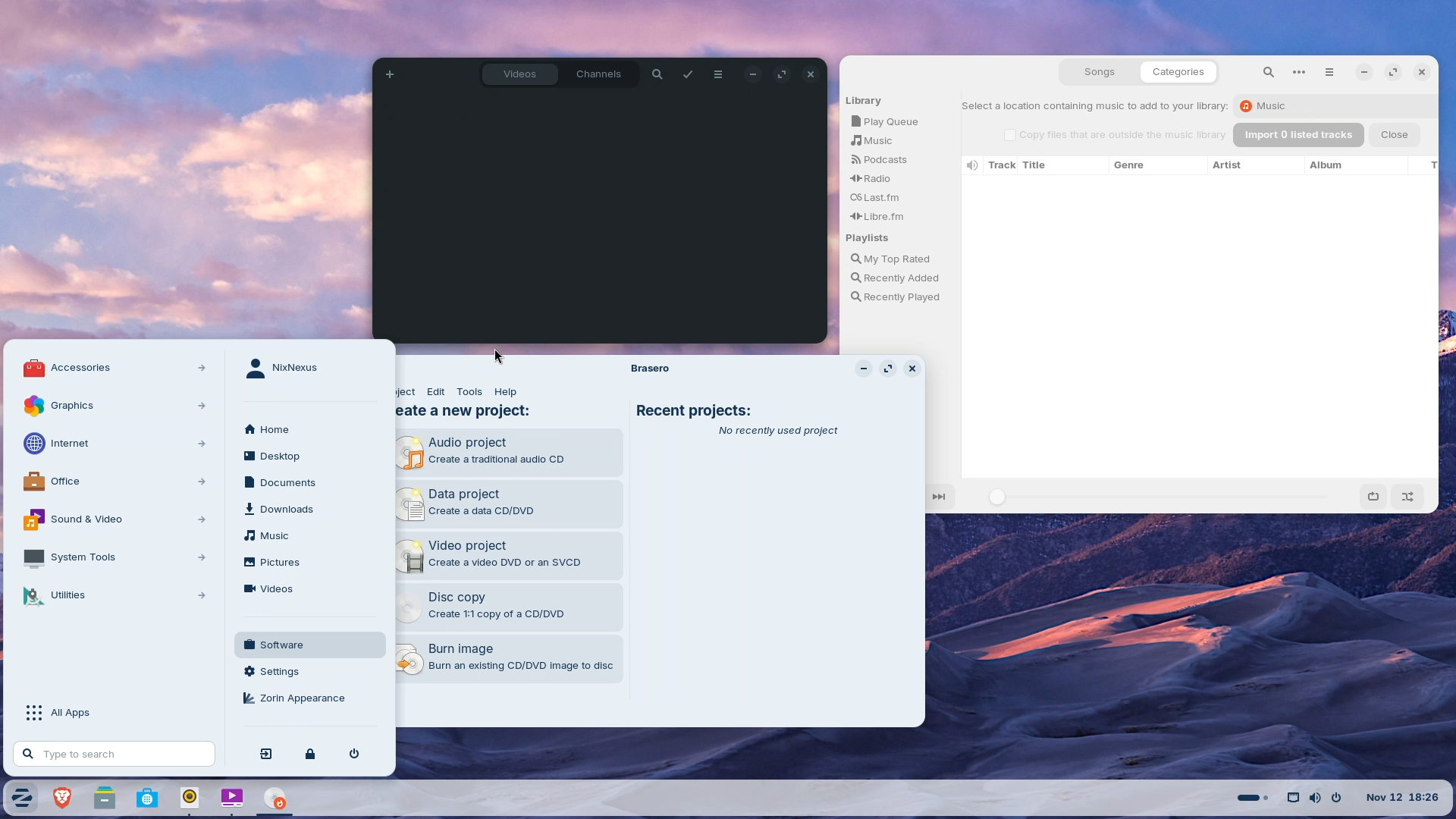Switch to the Channels tab

598,74
